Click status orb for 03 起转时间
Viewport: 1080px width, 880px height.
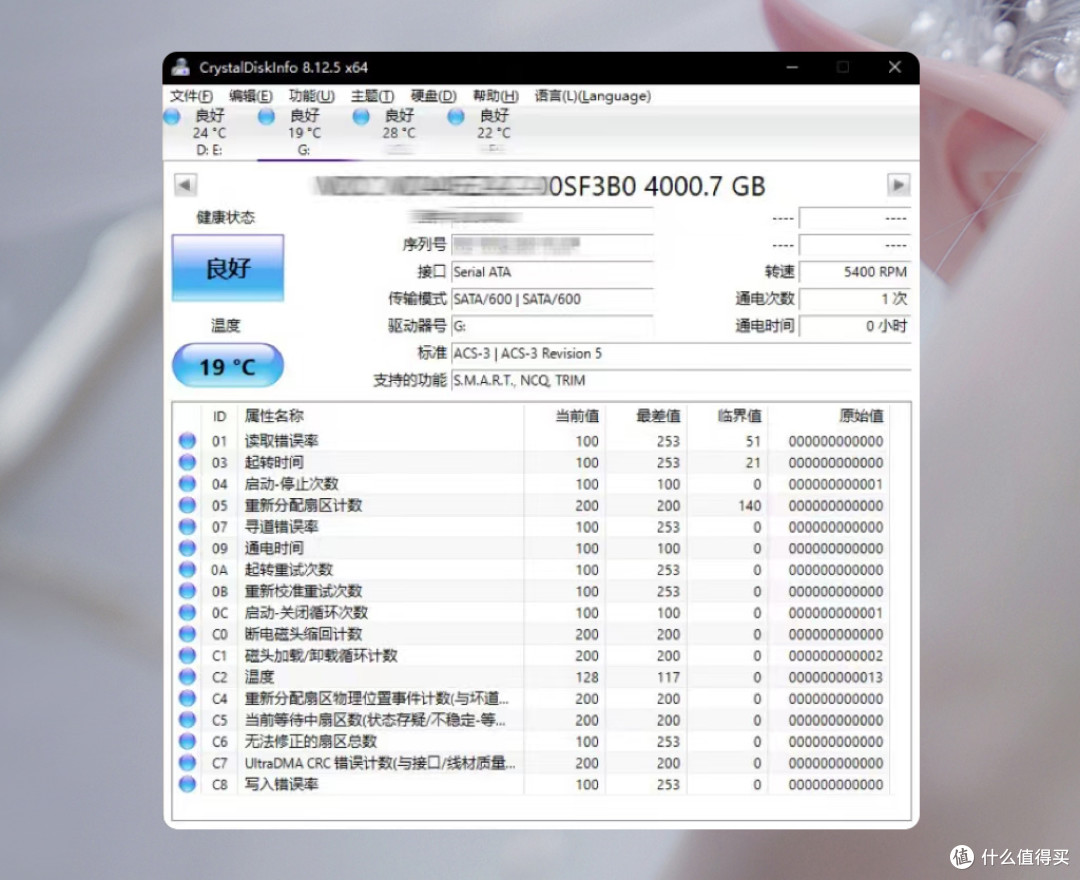click(187, 462)
